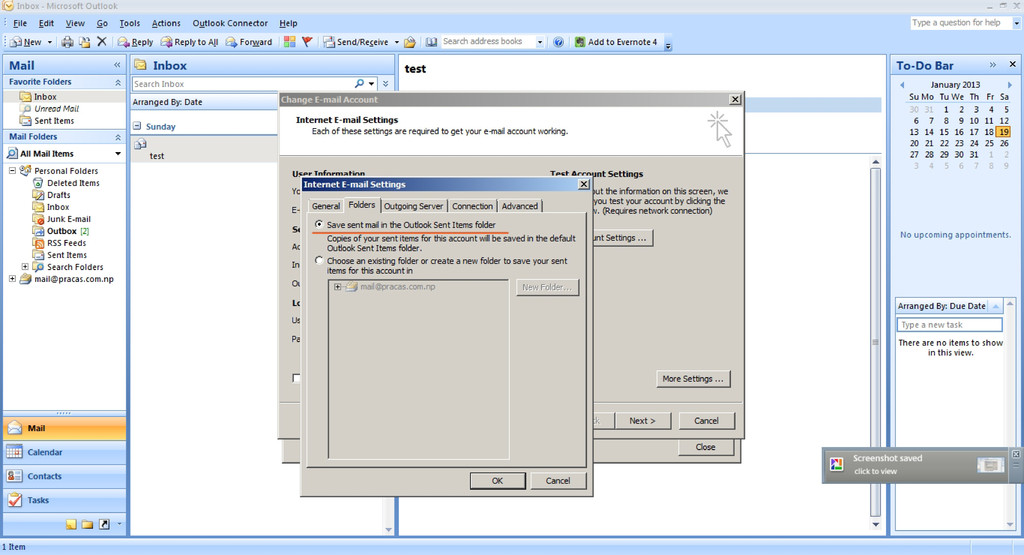Screen dimensions: 1024x555
Task: Click the Close button of Account Settings
Action: coord(705,447)
